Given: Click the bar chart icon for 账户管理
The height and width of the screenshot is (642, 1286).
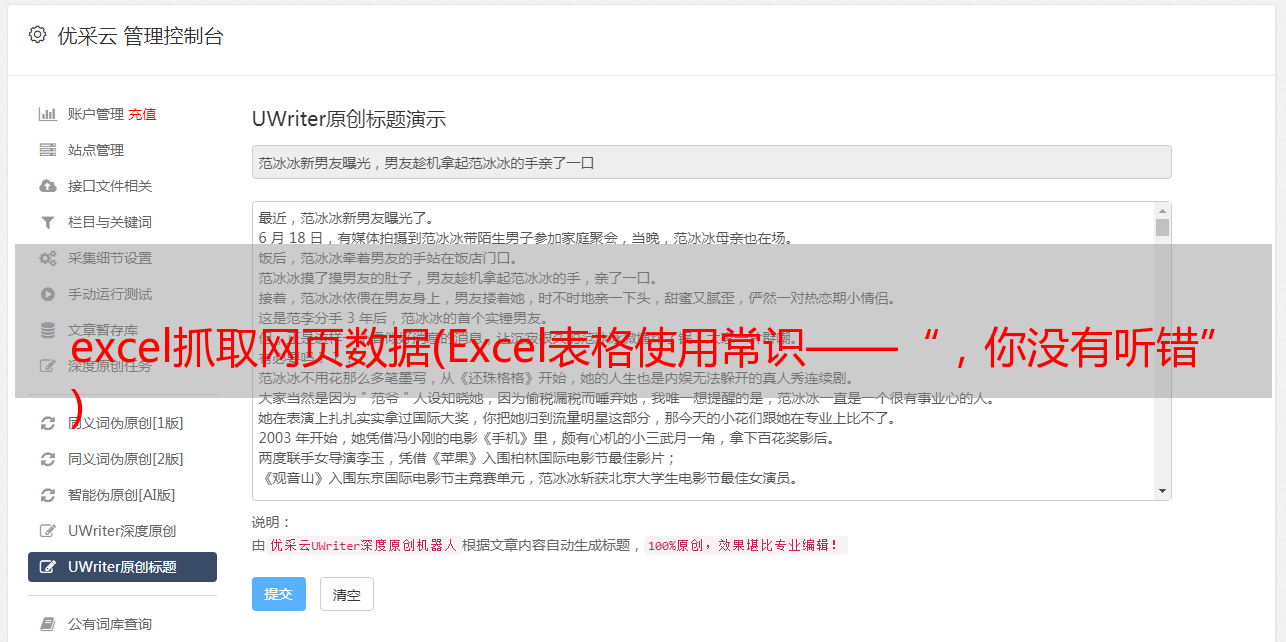Looking at the screenshot, I should [x=47, y=114].
